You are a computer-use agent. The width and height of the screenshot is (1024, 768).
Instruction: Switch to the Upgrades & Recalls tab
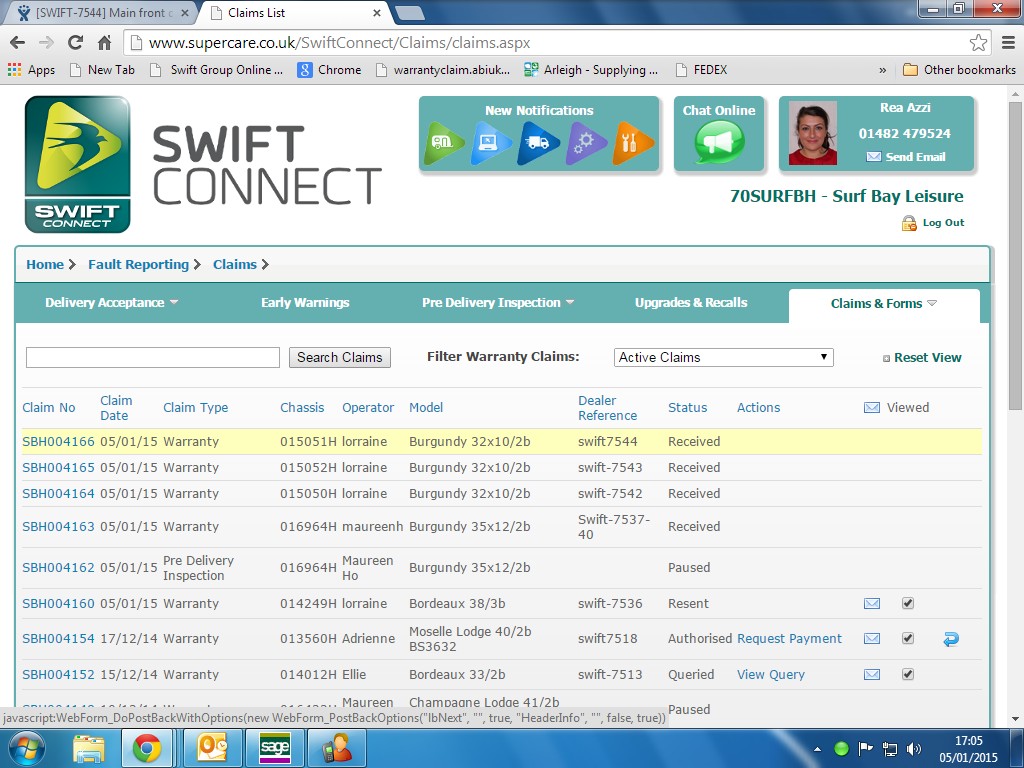(x=691, y=303)
